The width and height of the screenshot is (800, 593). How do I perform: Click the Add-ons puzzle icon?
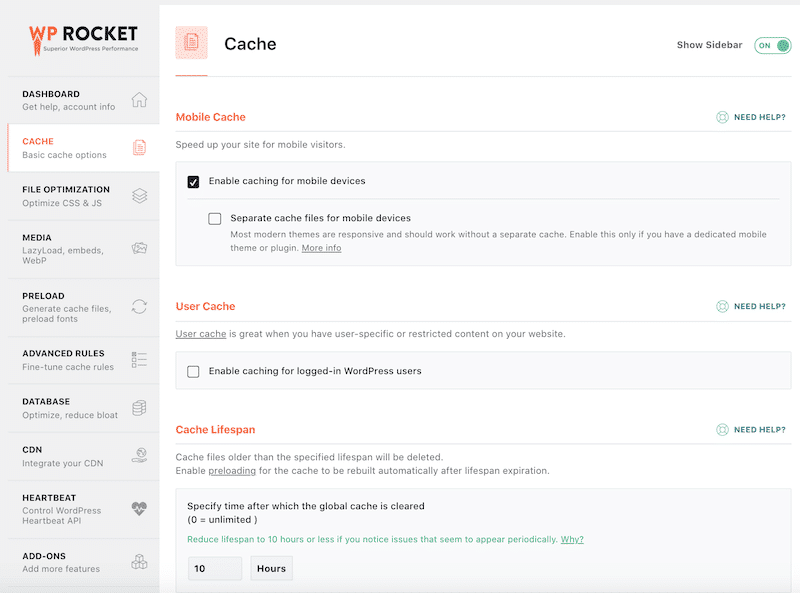pos(139,562)
